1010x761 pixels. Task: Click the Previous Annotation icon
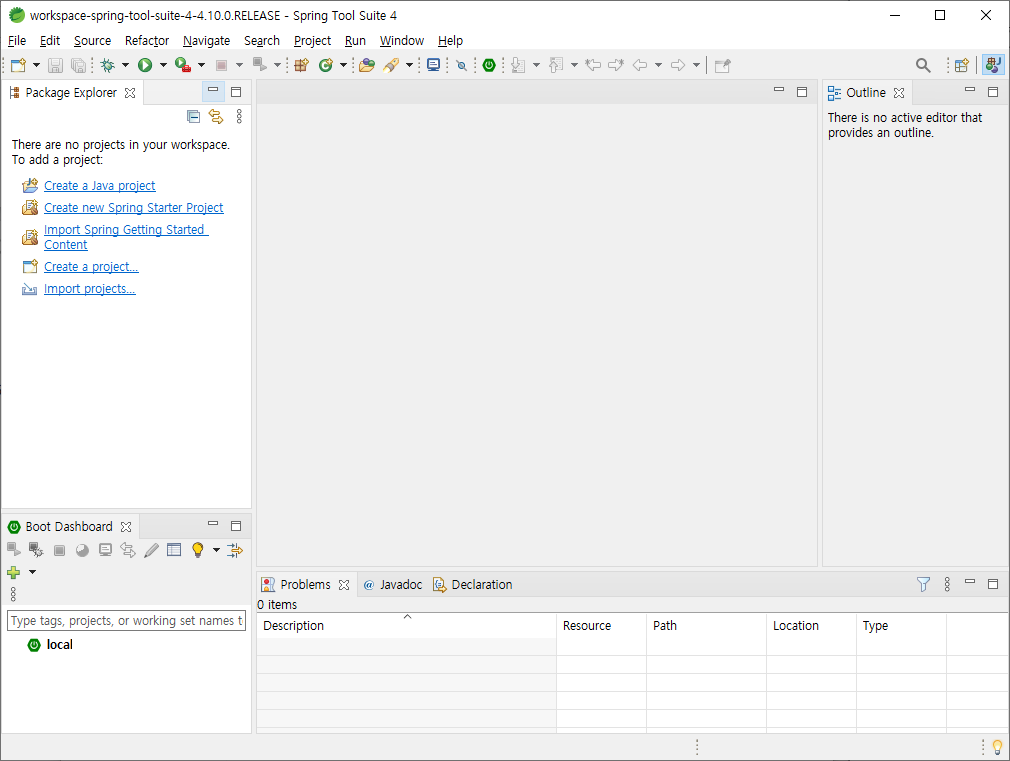pyautogui.click(x=556, y=65)
